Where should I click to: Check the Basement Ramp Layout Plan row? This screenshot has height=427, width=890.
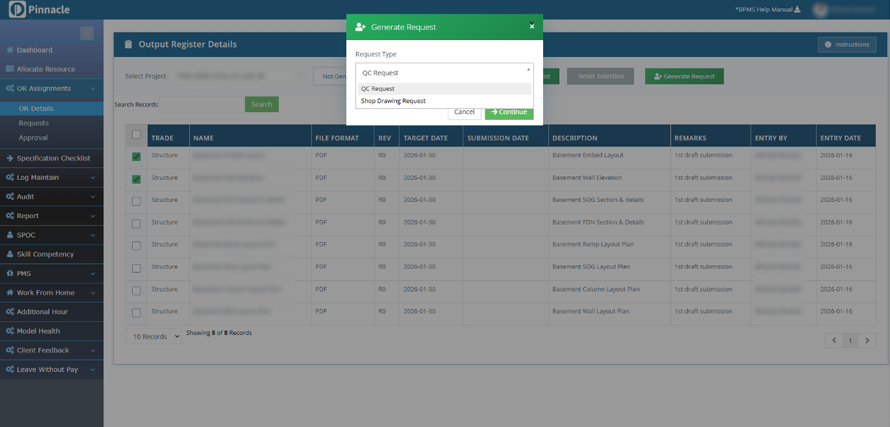click(136, 246)
